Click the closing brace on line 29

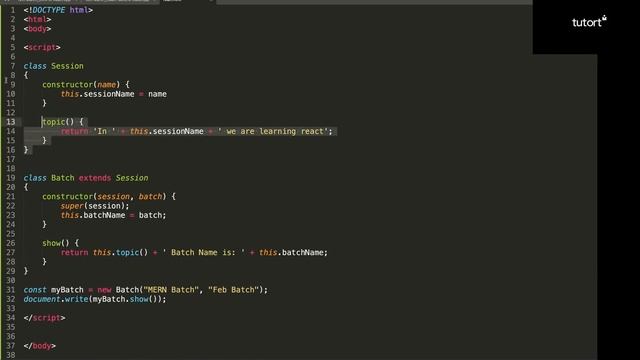pos(26,271)
